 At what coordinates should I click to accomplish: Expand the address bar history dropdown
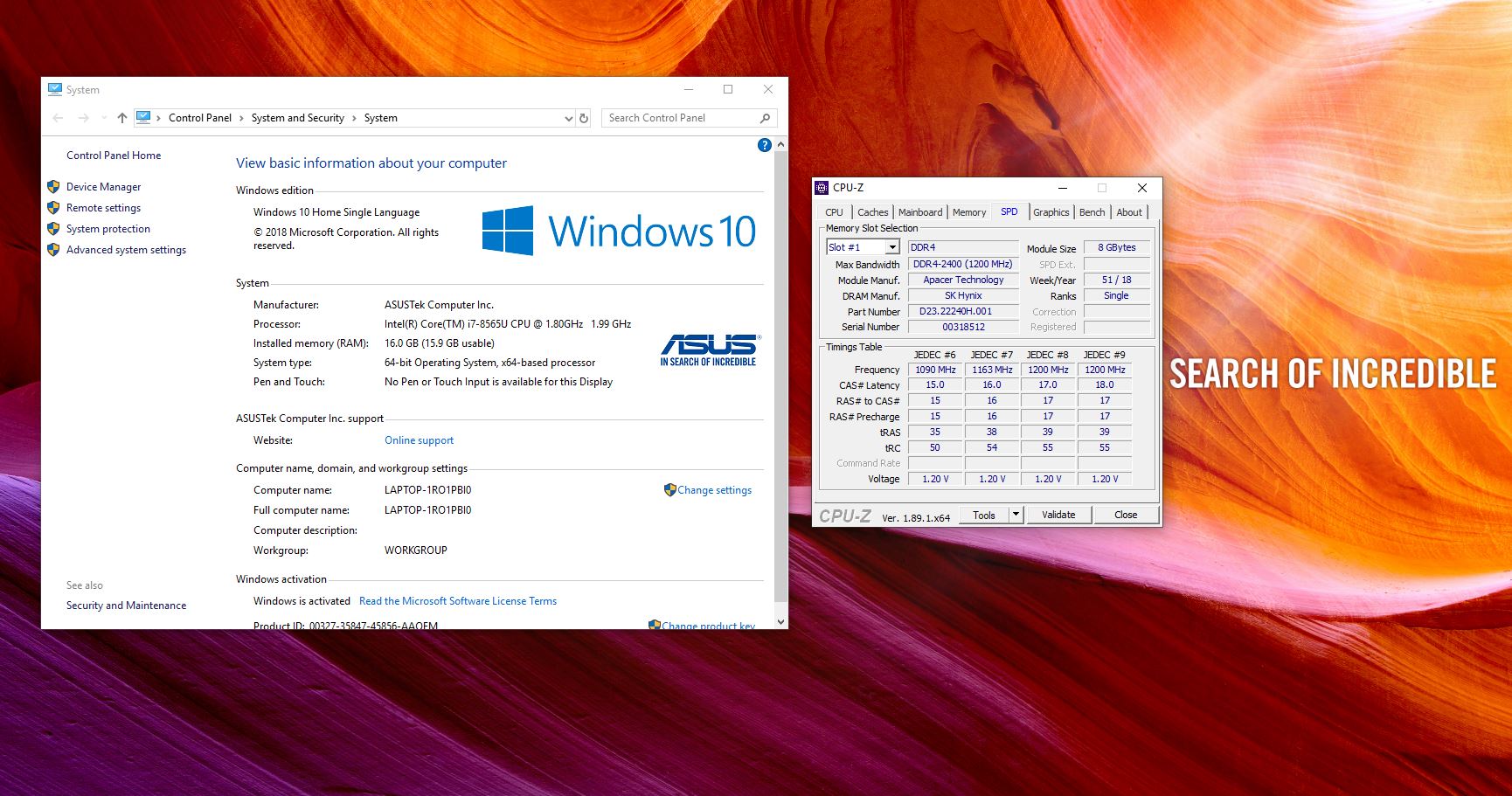(x=568, y=118)
